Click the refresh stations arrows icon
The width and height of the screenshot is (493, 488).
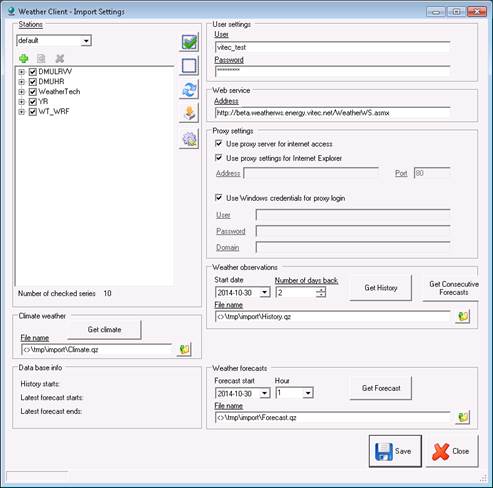point(189,89)
